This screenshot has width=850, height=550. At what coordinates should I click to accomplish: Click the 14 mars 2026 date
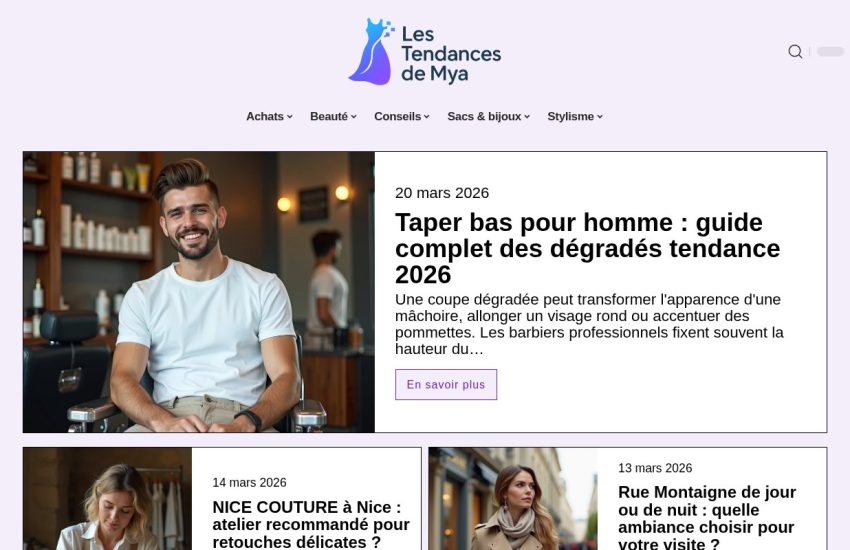click(x=249, y=482)
